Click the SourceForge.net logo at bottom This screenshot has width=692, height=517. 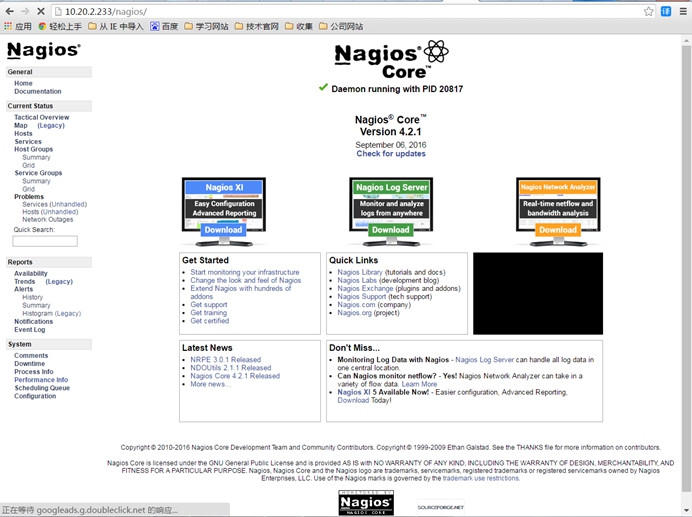pos(440,507)
